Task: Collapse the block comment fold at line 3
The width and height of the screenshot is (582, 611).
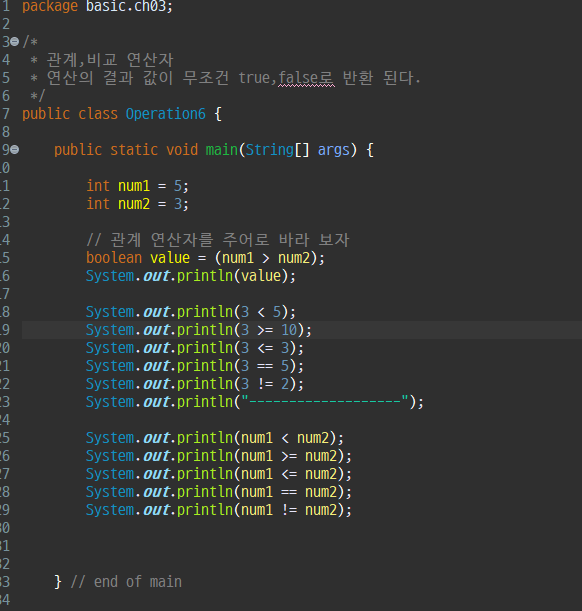Action: (x=14, y=41)
